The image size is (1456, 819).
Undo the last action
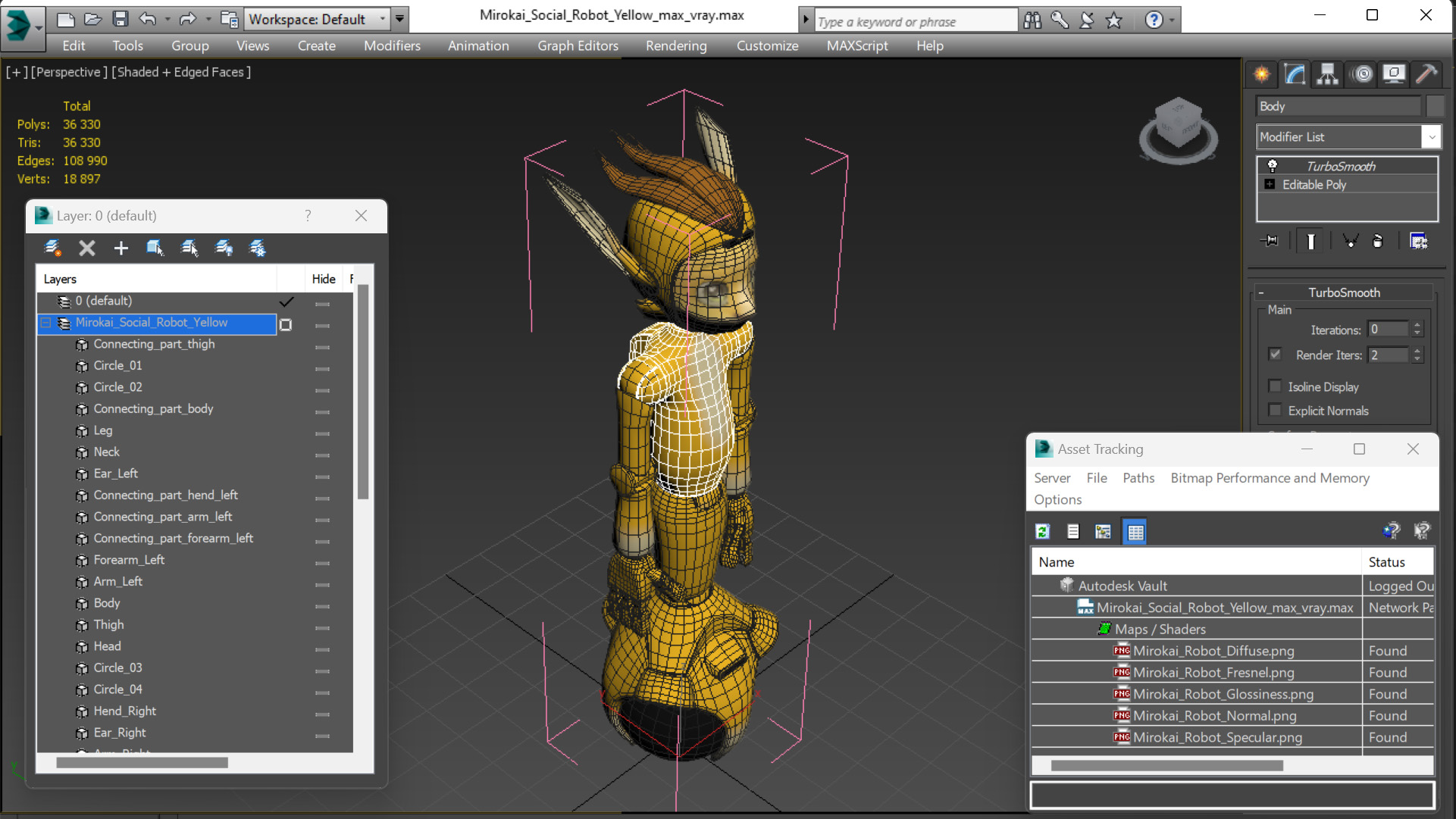tap(147, 19)
